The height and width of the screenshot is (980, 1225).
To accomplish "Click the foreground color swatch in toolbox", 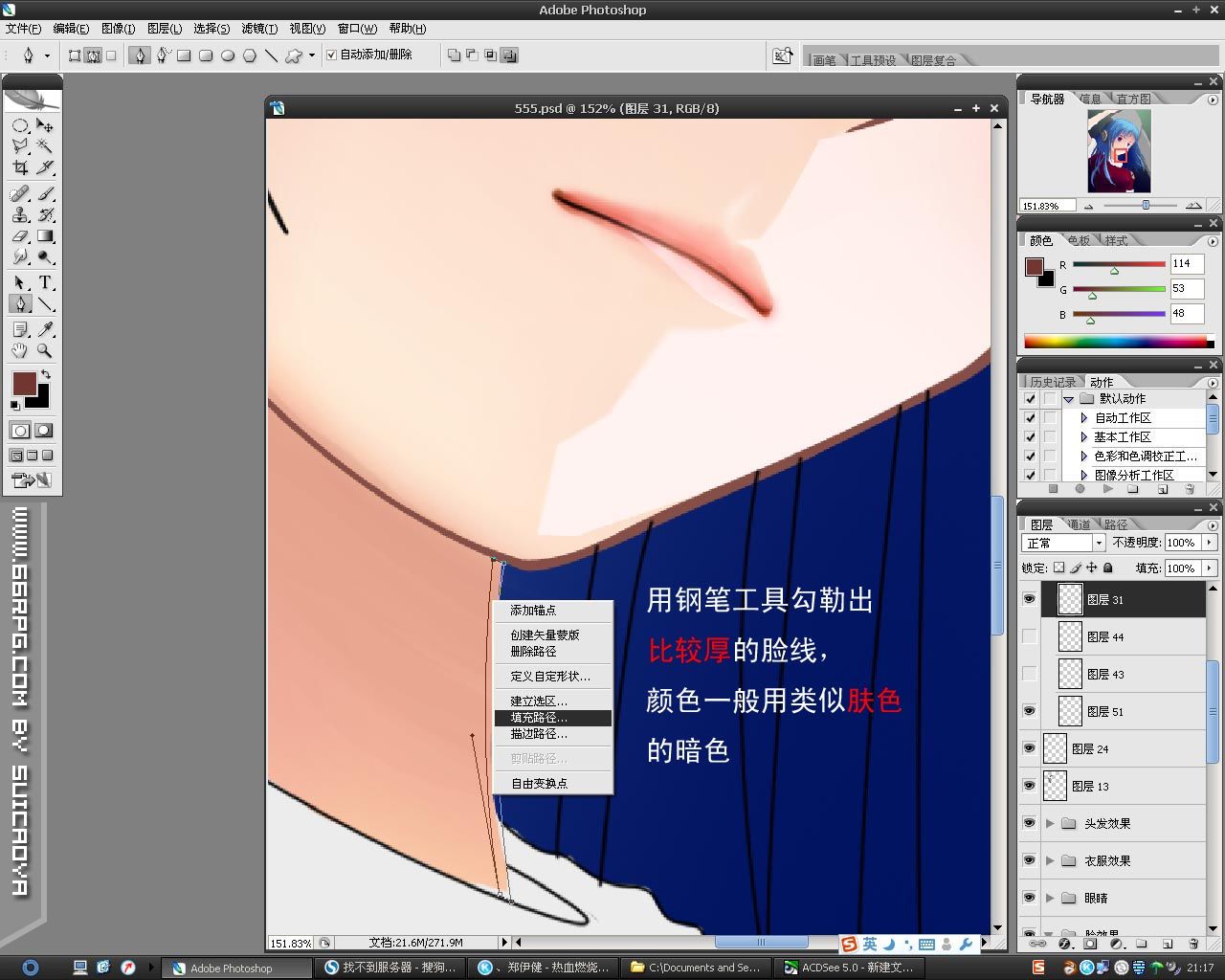I will [x=24, y=385].
